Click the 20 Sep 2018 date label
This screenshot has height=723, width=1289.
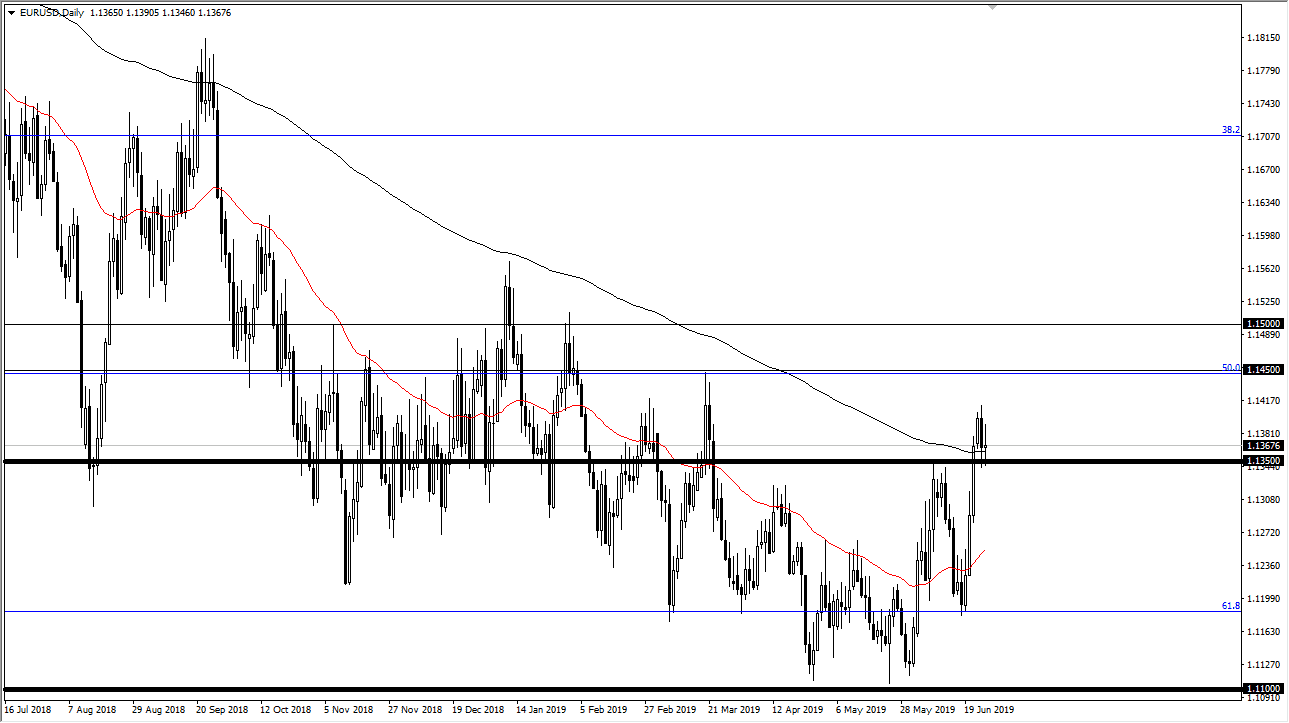pyautogui.click(x=222, y=709)
